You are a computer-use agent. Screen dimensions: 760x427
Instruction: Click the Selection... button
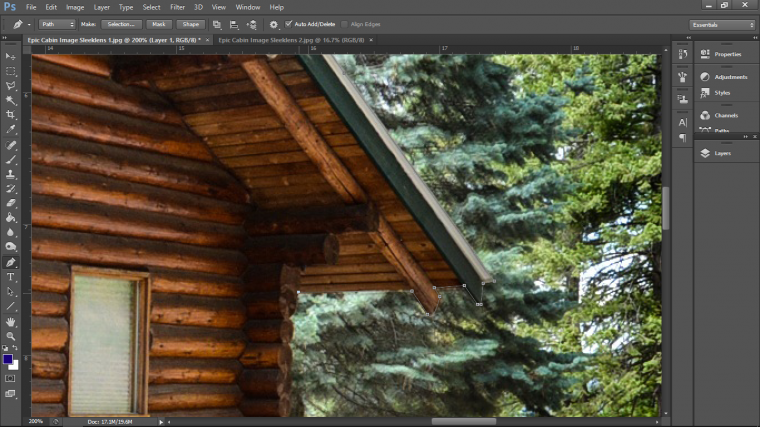(121, 24)
